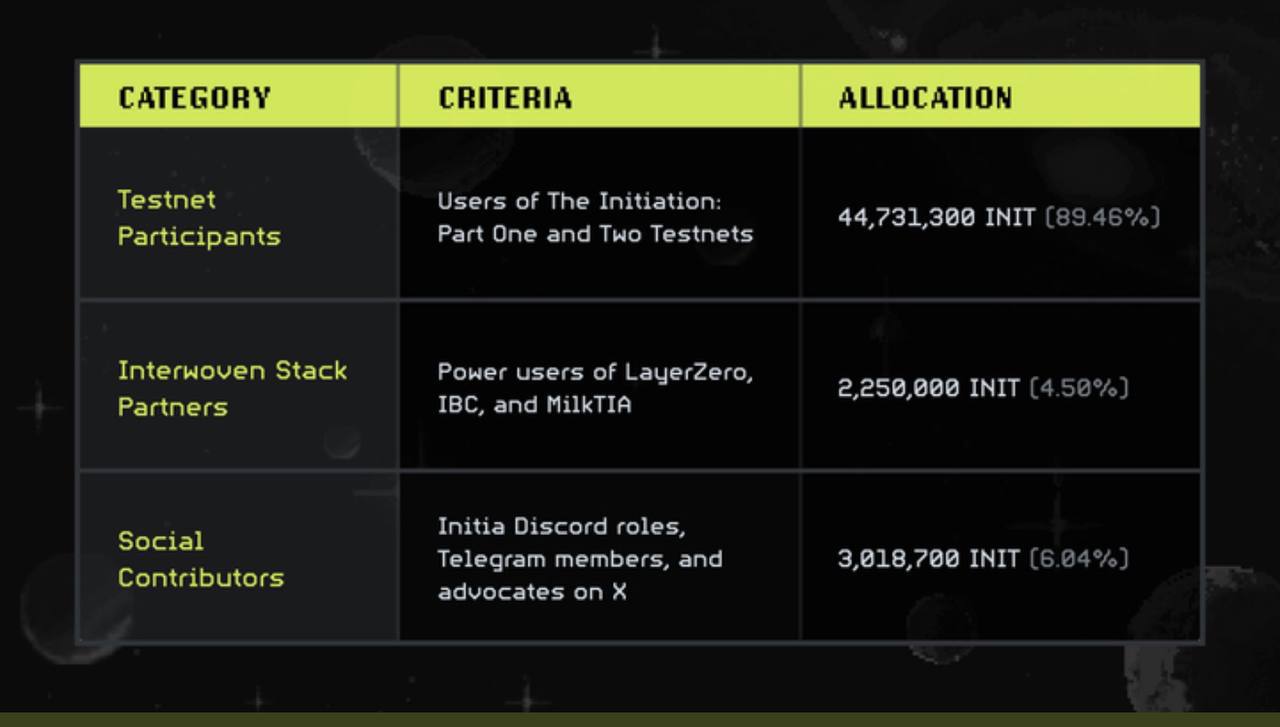Click the 'Telegram members, and' text line
This screenshot has width=1280, height=727.
coord(580,559)
